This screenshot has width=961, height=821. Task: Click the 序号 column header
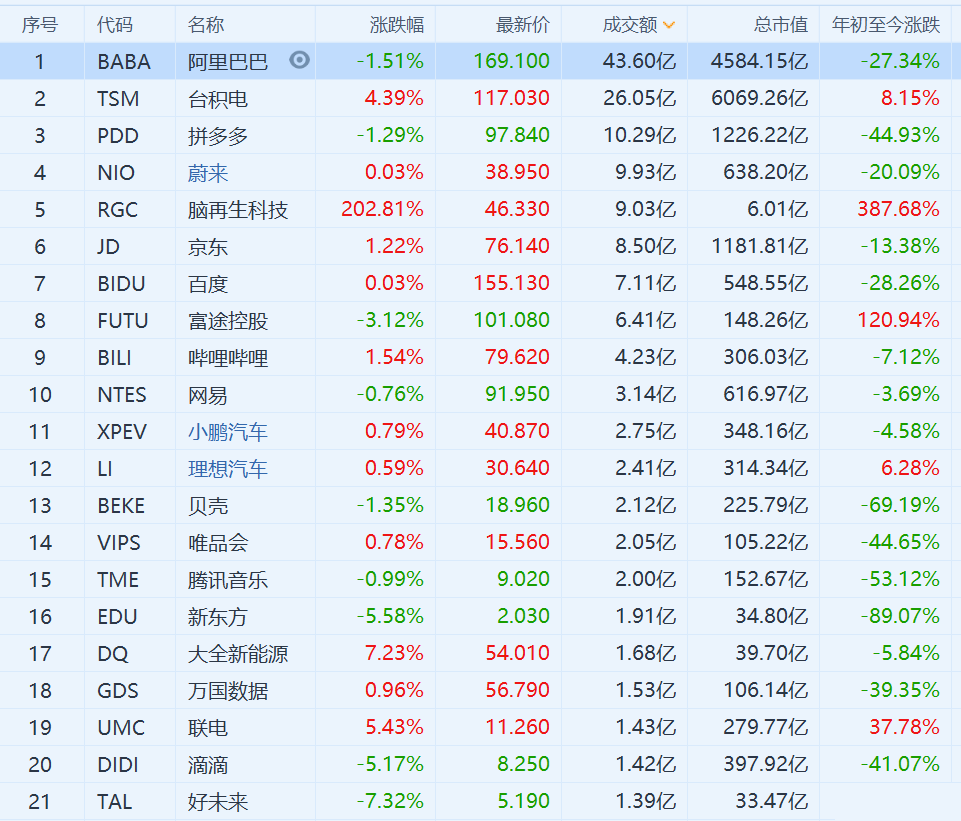click(x=40, y=25)
